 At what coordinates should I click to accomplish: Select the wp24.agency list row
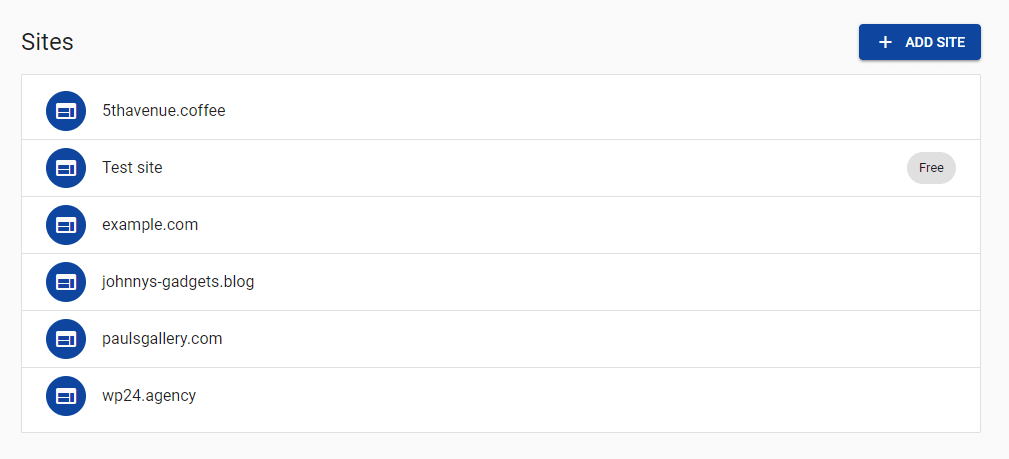(x=501, y=396)
